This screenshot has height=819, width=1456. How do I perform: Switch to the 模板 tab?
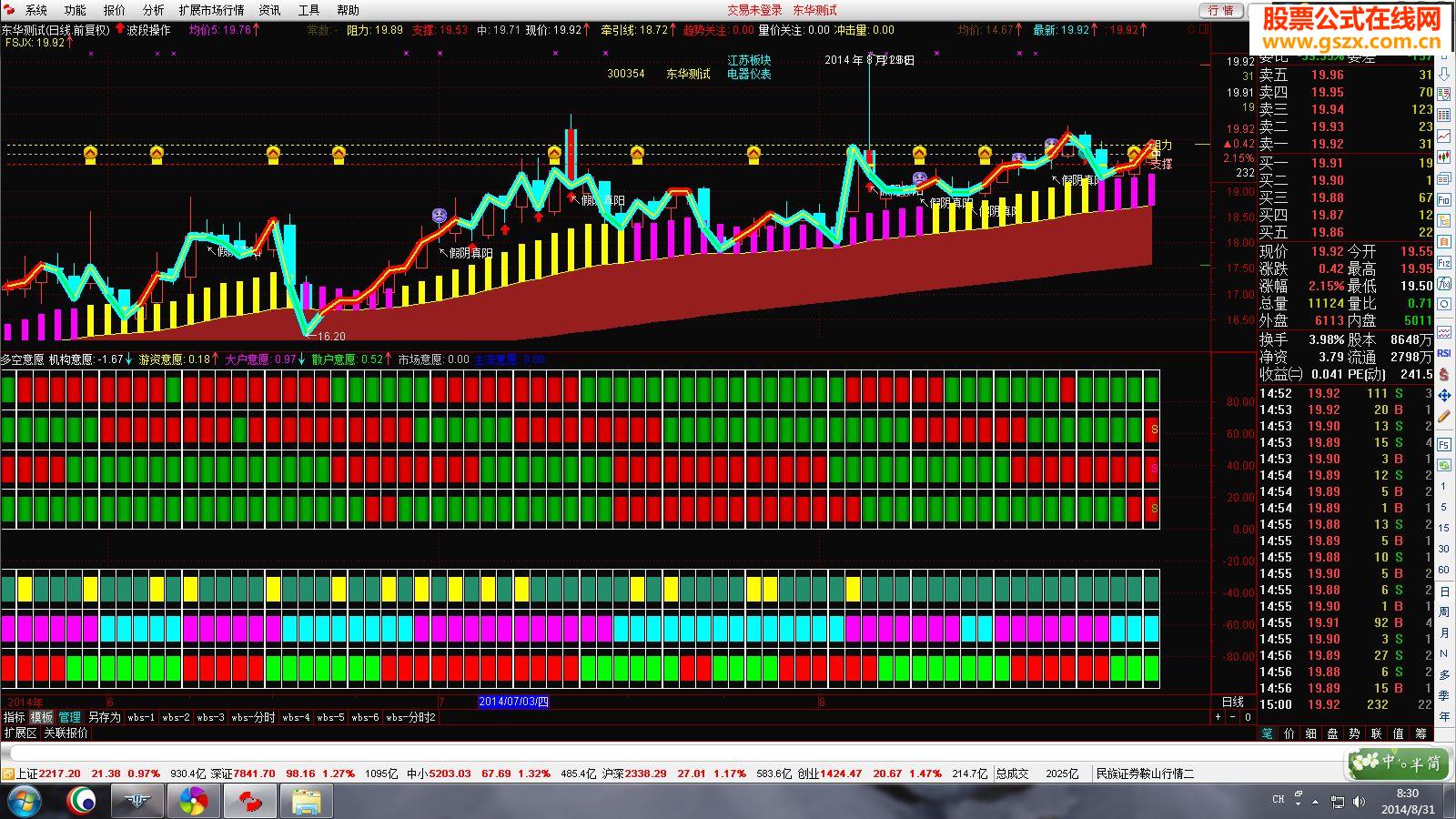pyautogui.click(x=42, y=717)
